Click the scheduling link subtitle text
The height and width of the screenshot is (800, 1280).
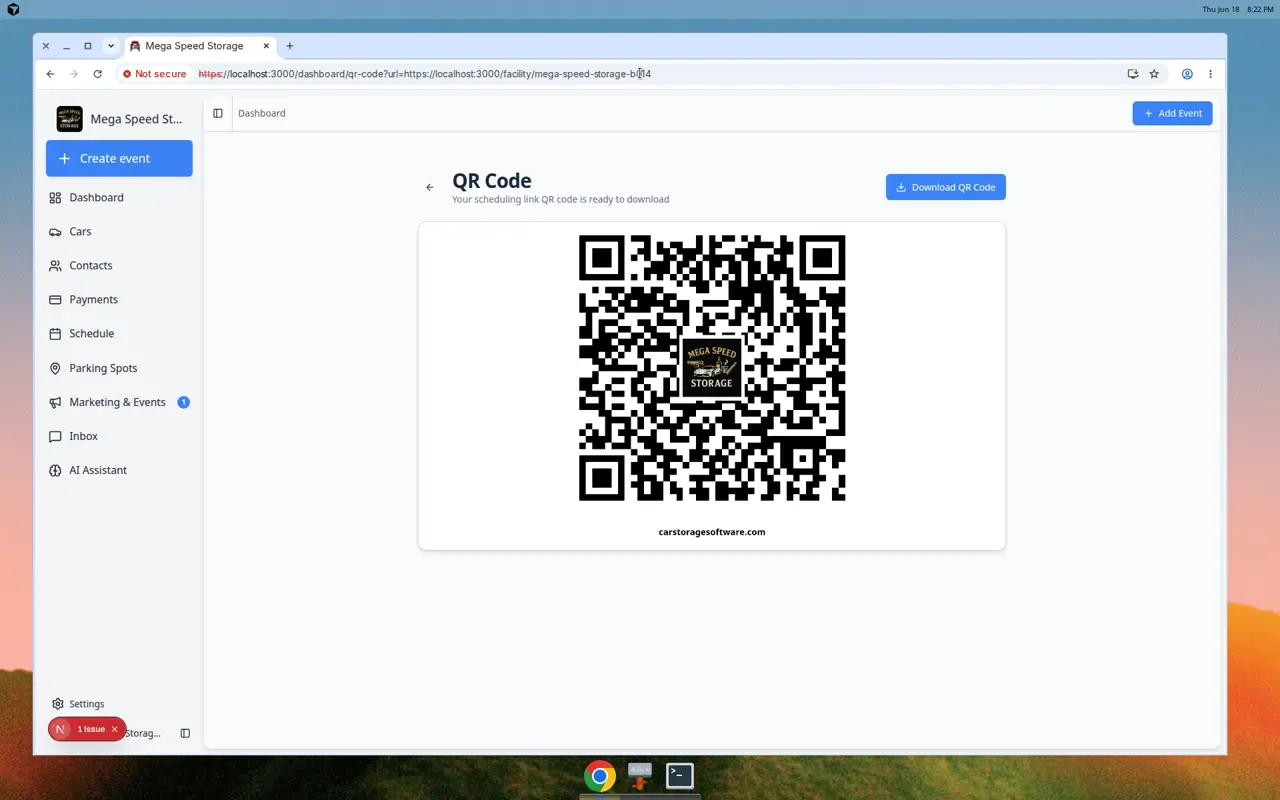coord(561,199)
